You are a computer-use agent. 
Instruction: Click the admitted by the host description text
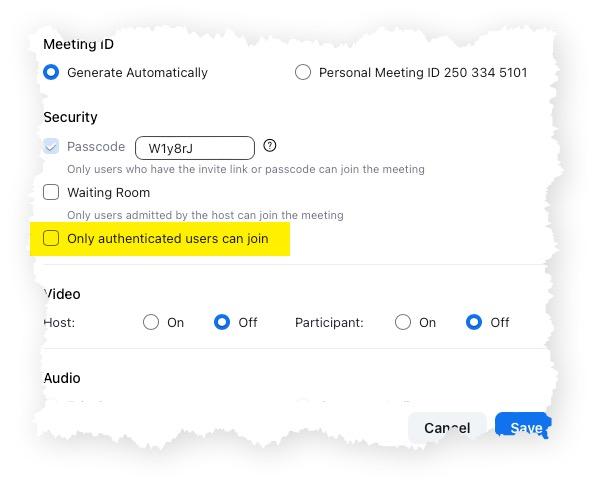click(205, 215)
